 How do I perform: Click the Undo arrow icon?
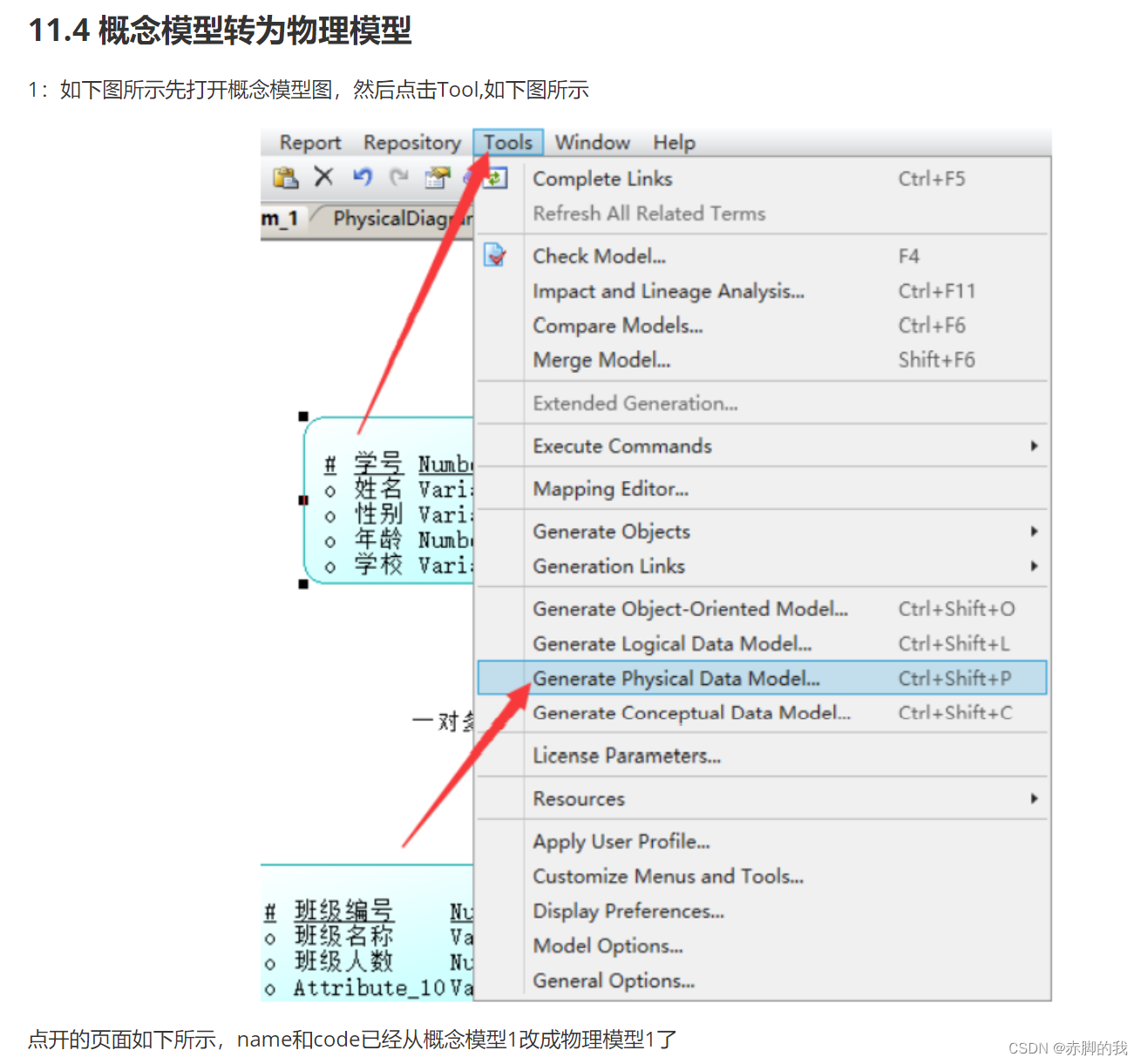363,177
